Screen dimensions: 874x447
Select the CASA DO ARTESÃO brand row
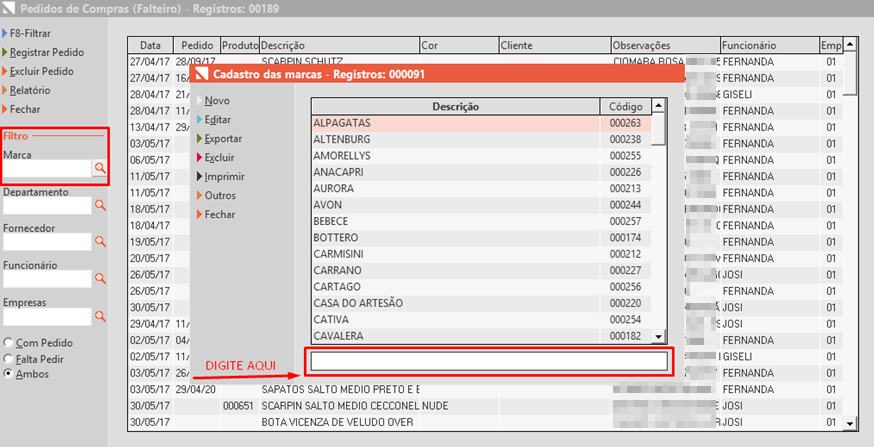(481, 303)
